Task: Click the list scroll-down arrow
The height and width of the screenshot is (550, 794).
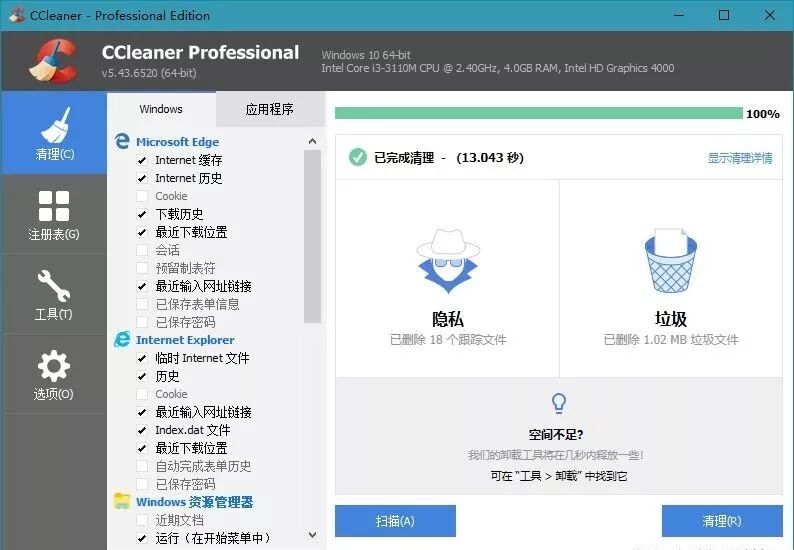Action: pyautogui.click(x=312, y=535)
